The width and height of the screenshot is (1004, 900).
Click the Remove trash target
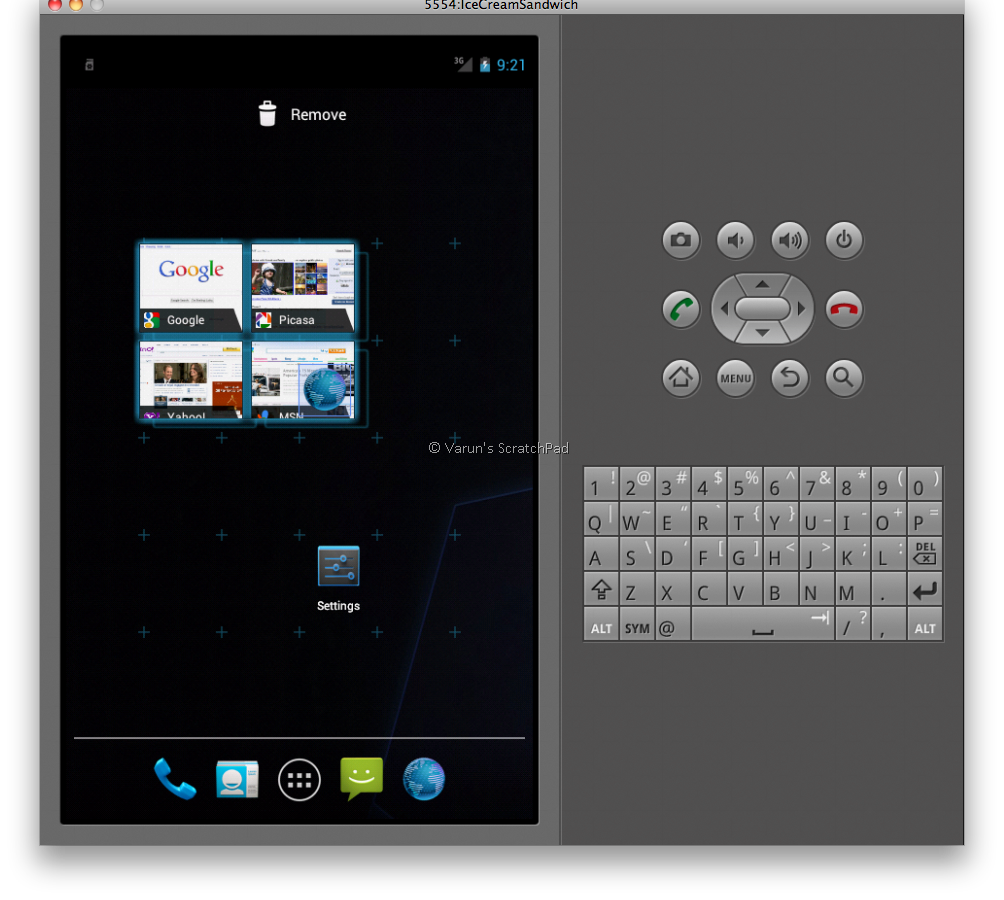pos(302,115)
